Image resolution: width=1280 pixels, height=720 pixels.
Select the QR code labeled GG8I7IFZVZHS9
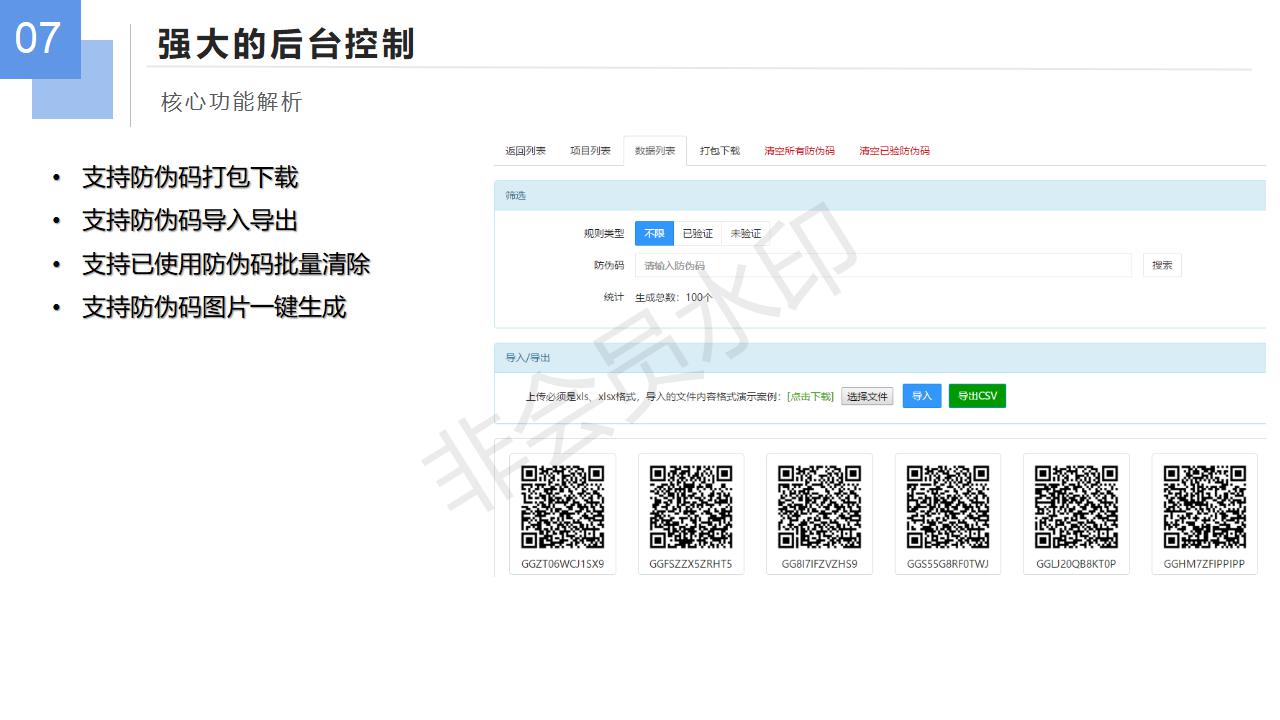819,507
